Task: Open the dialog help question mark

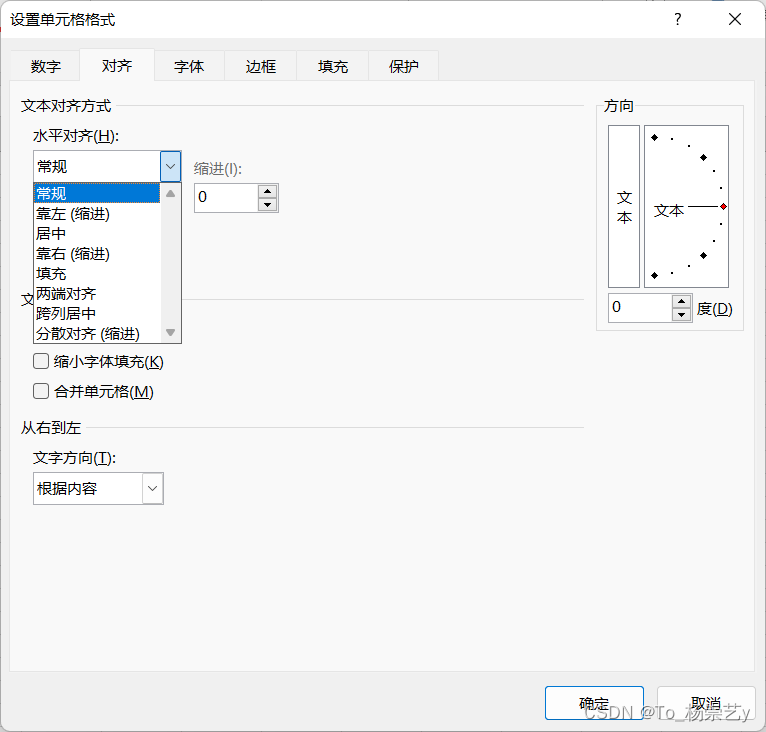Action: 678,20
